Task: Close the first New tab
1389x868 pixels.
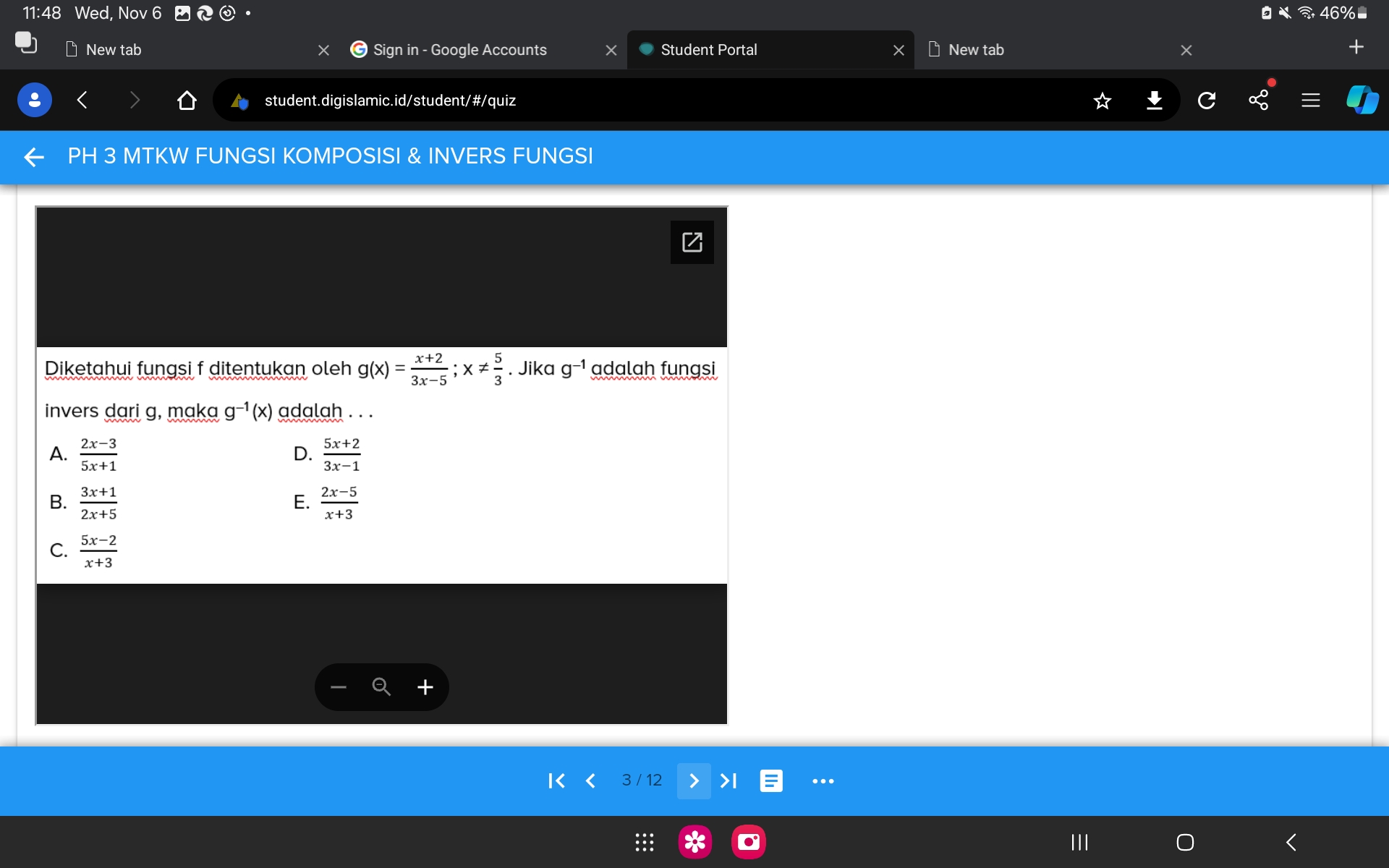Action: (x=323, y=50)
